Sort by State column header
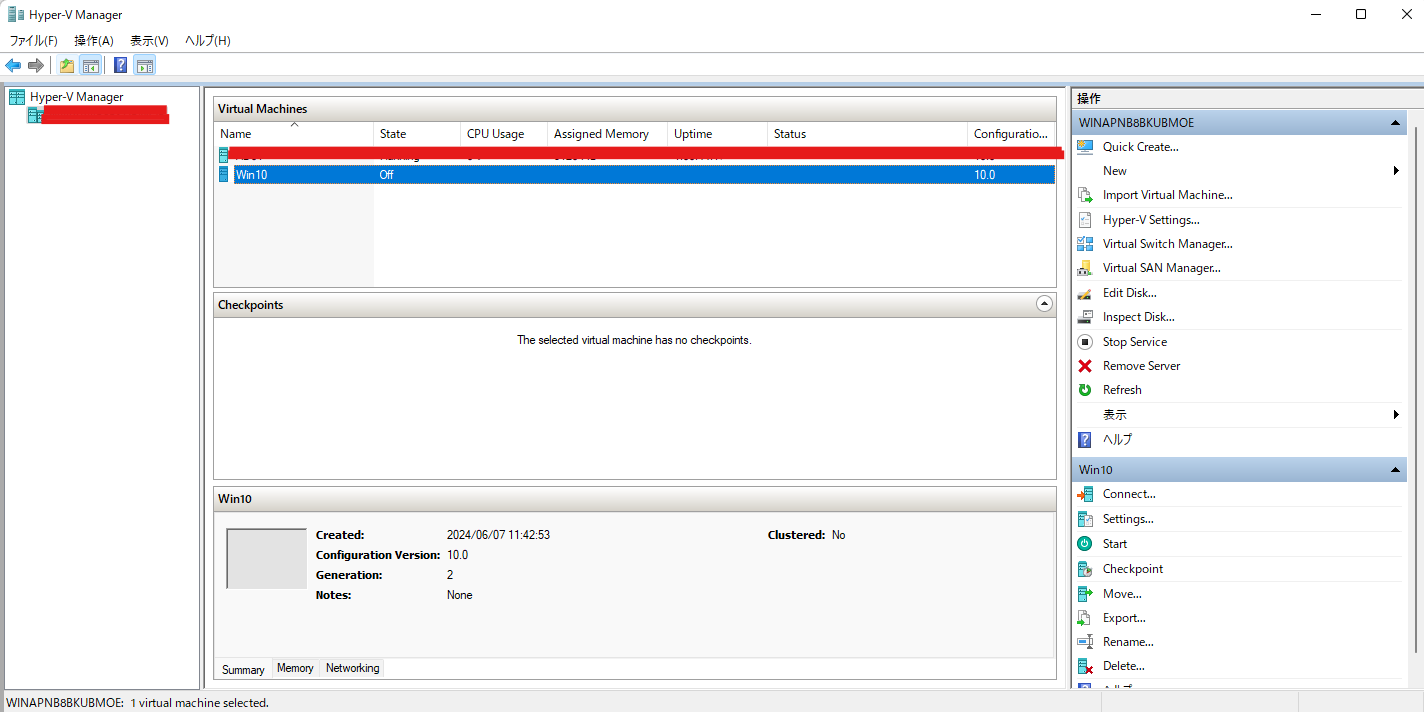 pyautogui.click(x=417, y=134)
